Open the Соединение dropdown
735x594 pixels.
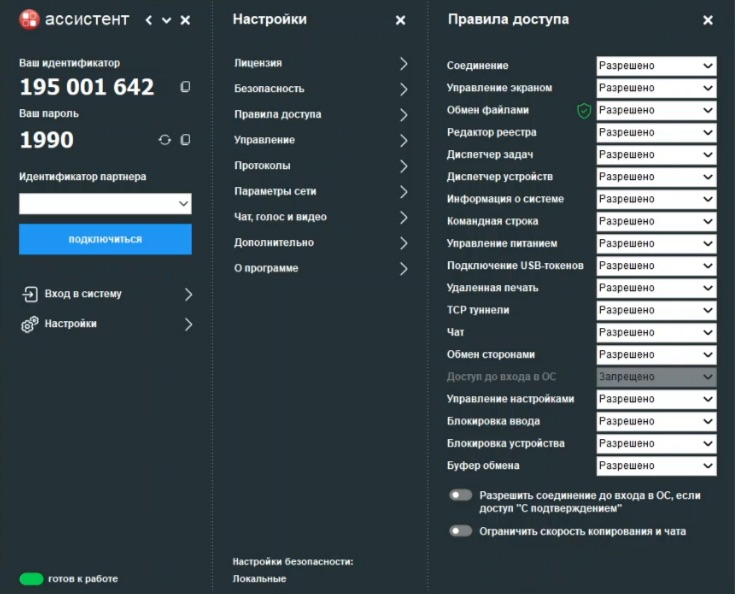tap(656, 66)
